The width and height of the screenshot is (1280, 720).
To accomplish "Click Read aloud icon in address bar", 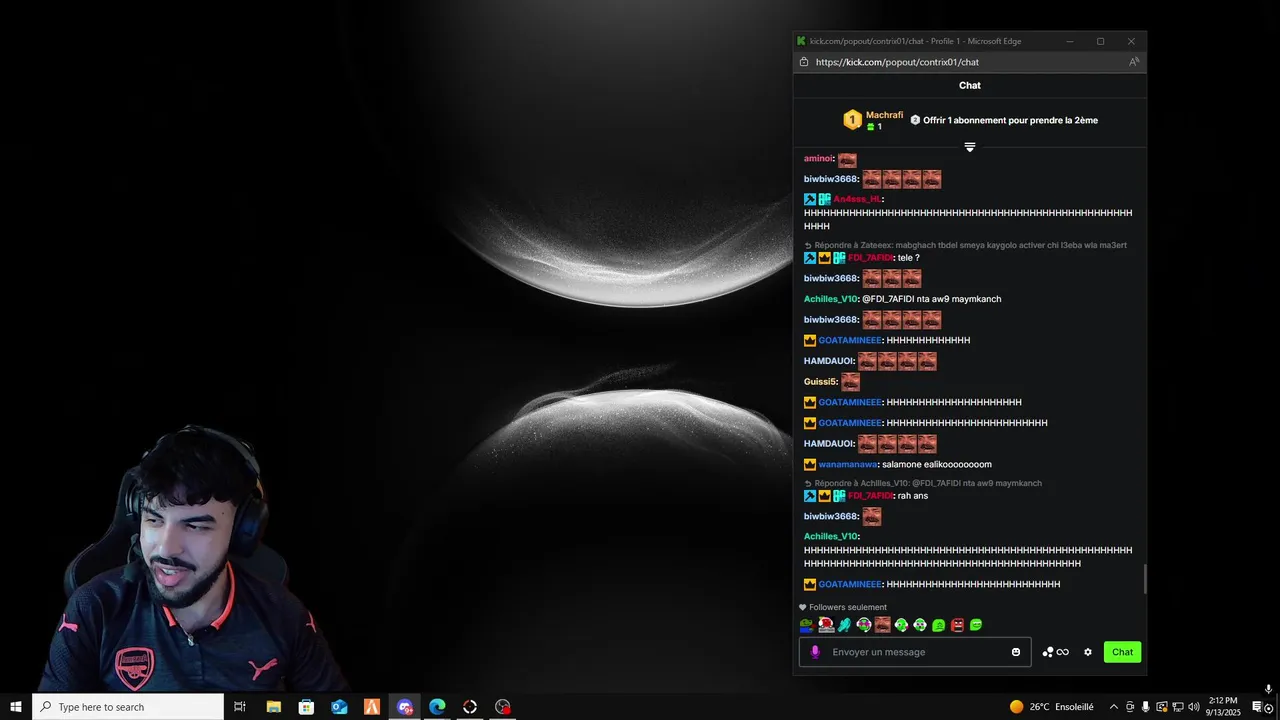I will (x=1134, y=62).
